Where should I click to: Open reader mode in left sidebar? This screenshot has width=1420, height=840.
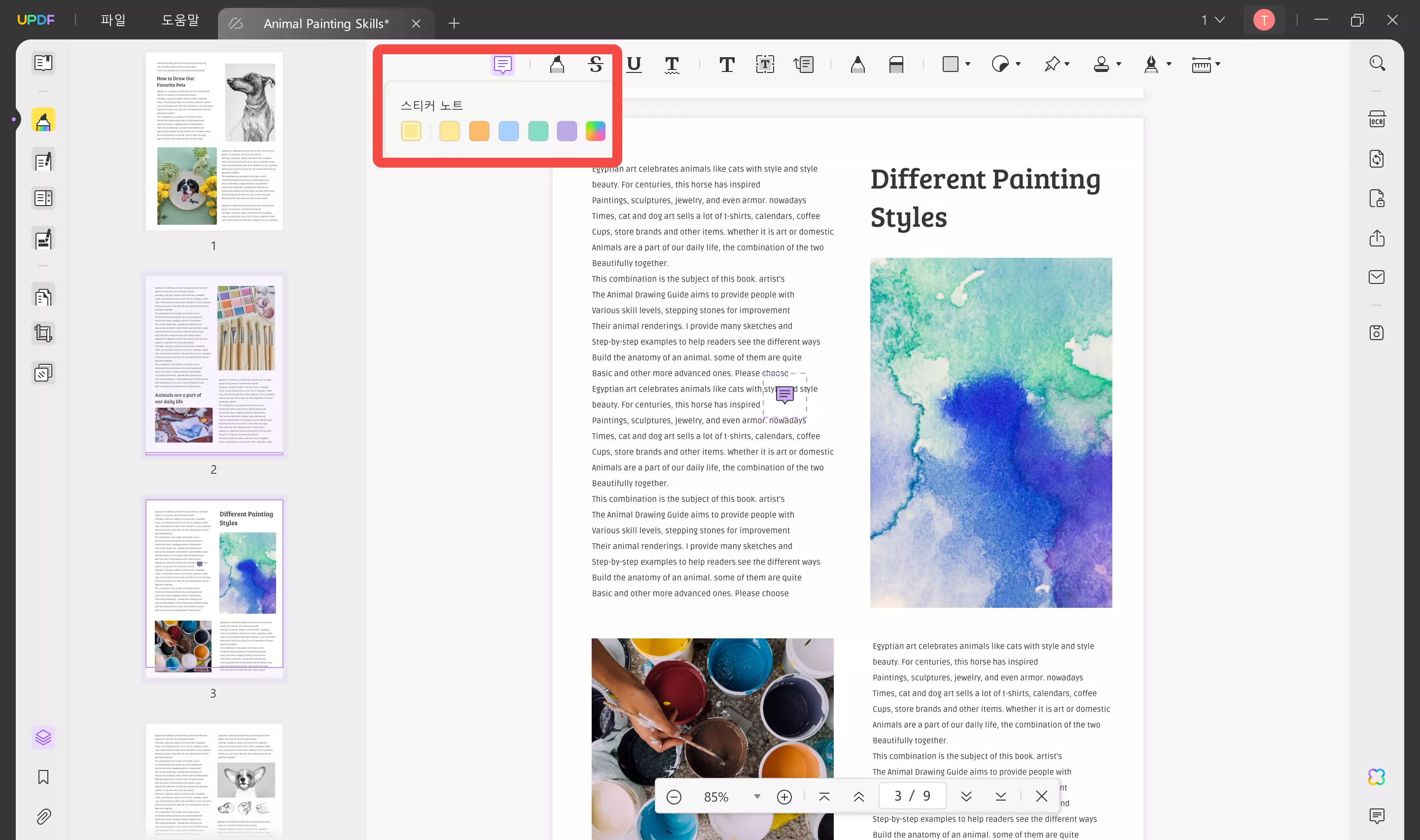(x=43, y=63)
